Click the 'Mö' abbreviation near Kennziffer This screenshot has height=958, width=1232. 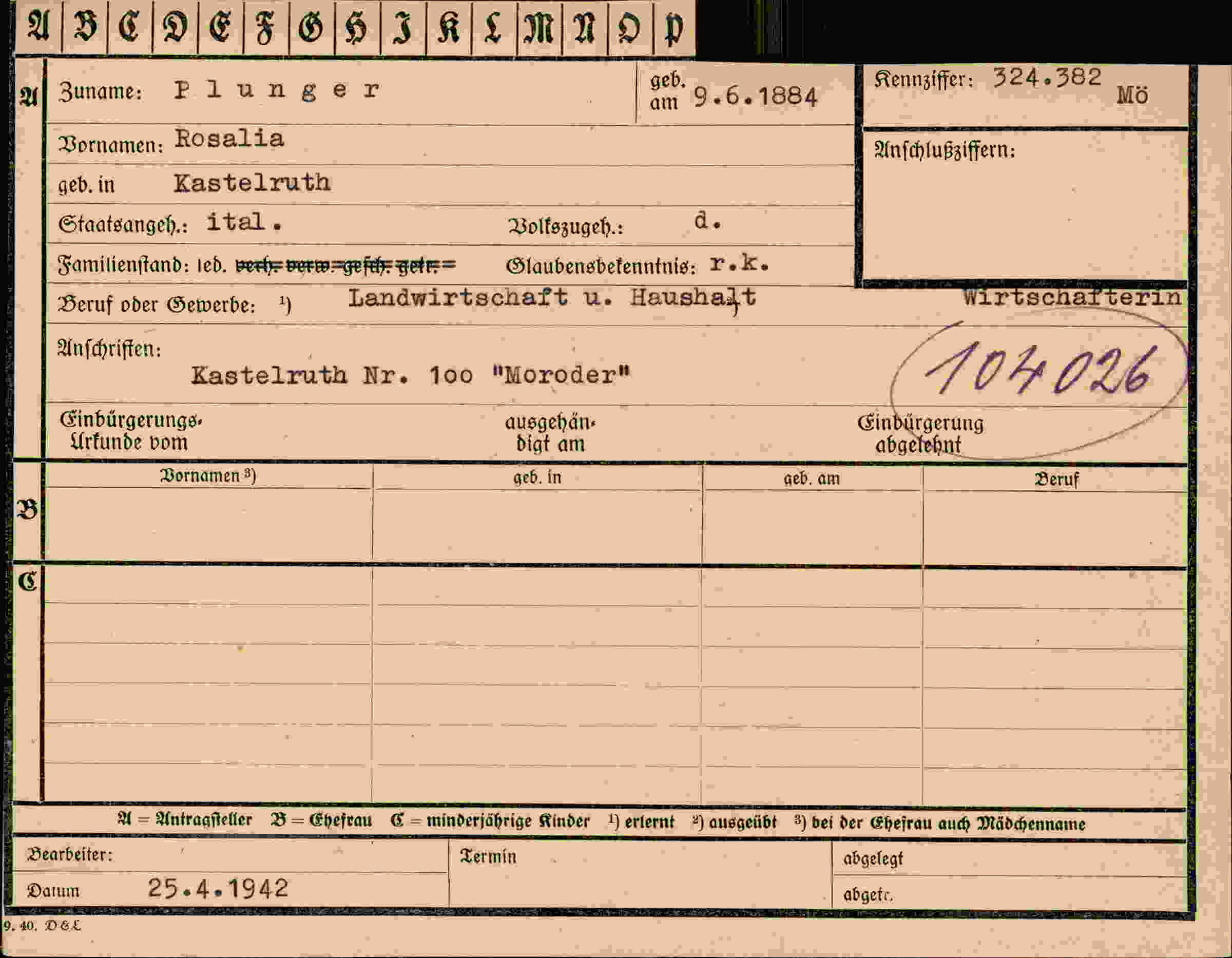pyautogui.click(x=1132, y=95)
